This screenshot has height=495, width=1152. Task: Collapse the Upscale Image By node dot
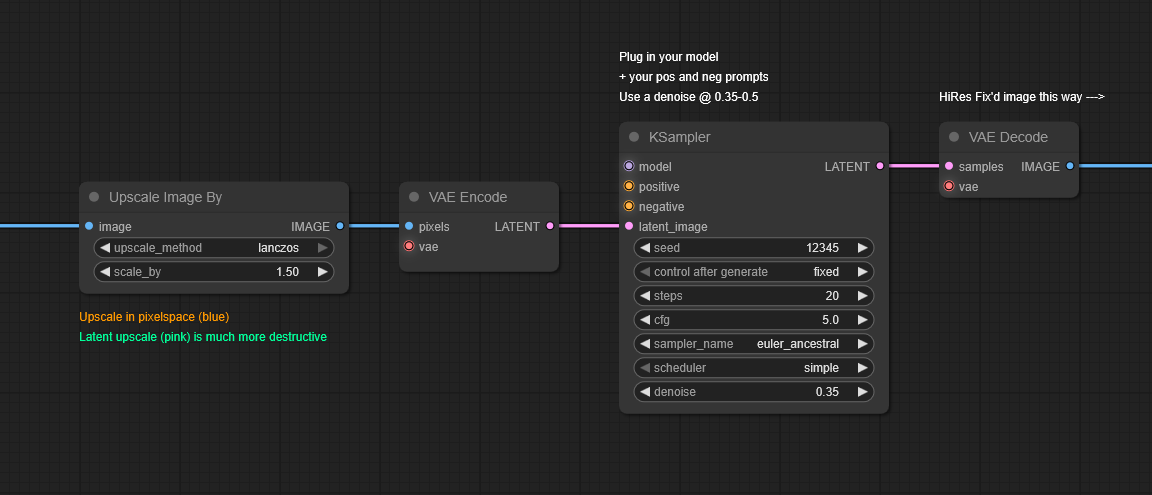tap(94, 197)
